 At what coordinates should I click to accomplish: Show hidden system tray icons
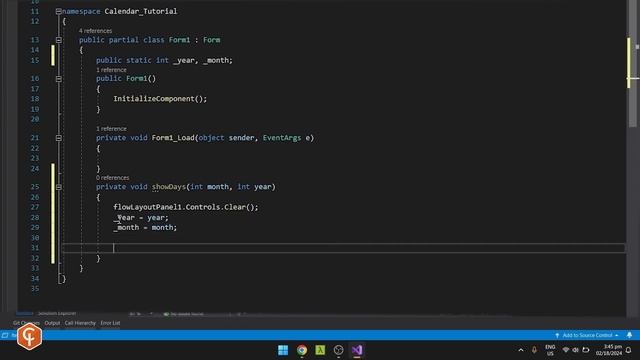[521, 350]
